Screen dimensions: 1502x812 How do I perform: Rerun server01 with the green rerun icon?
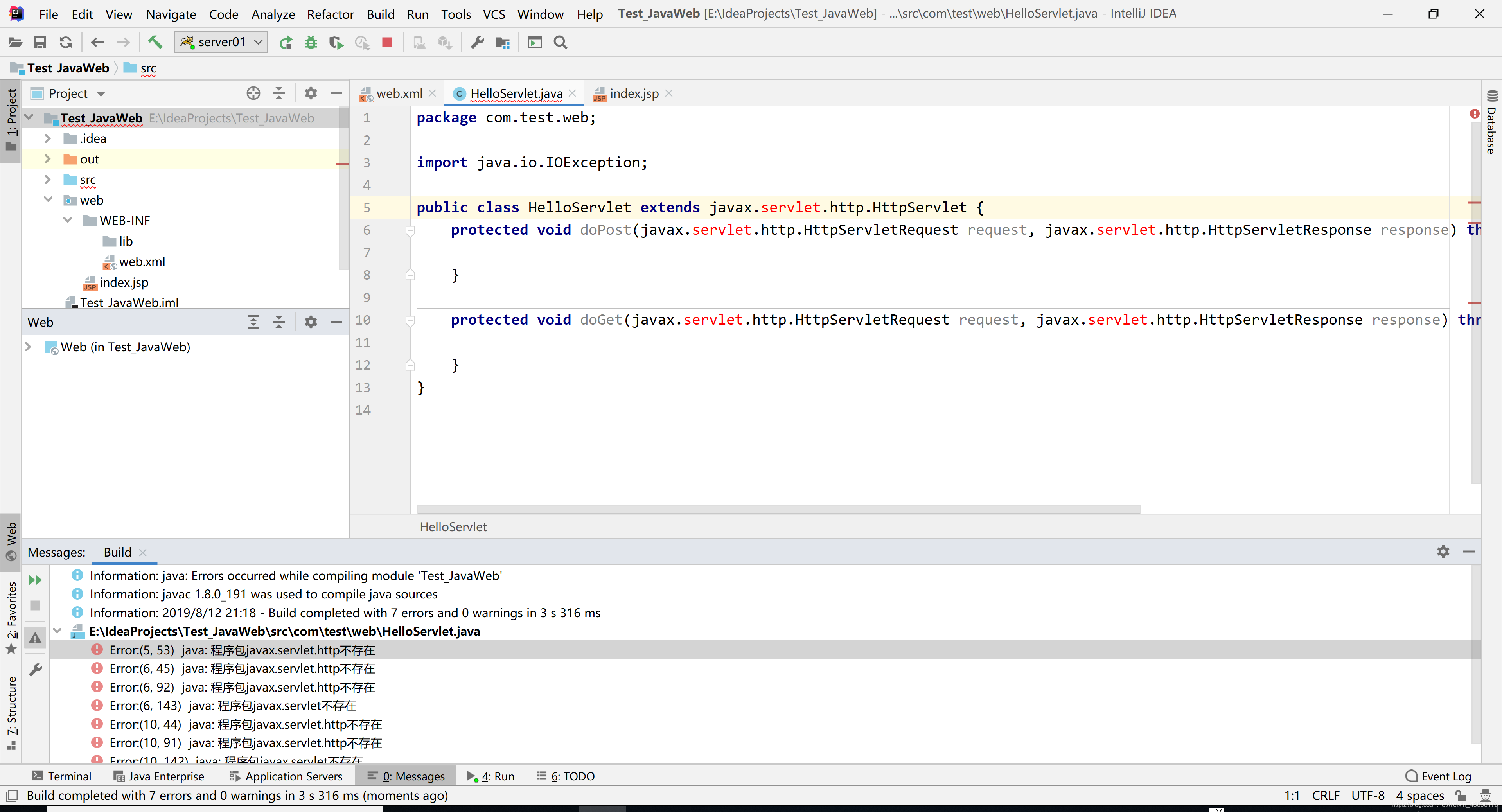click(x=286, y=42)
